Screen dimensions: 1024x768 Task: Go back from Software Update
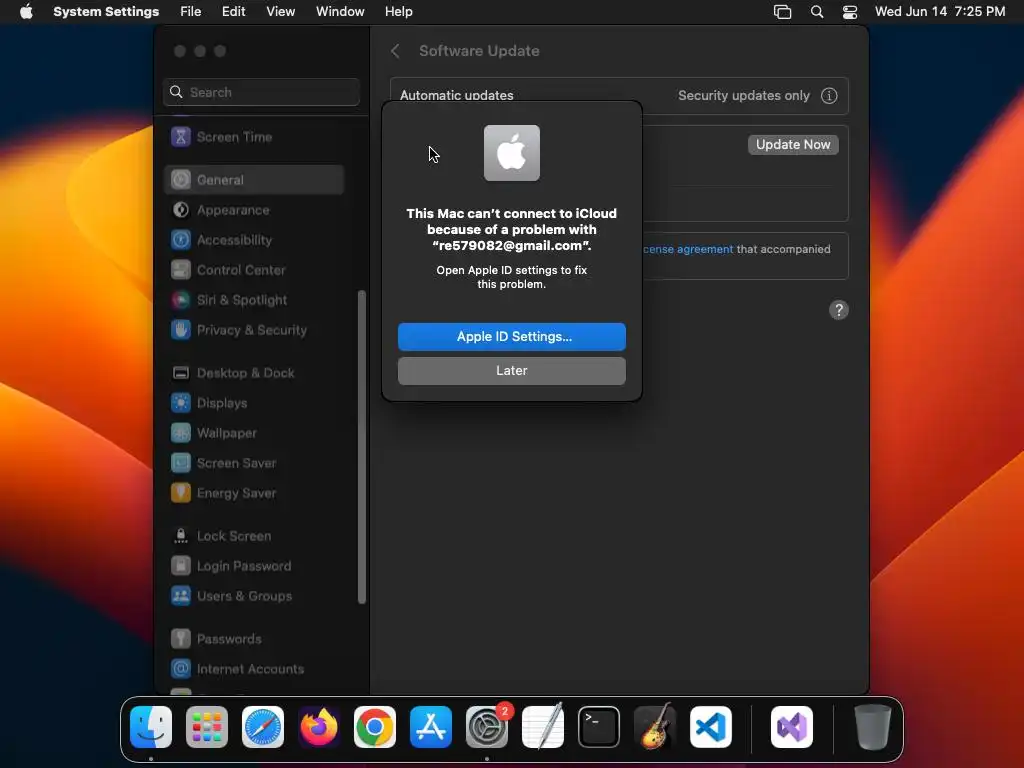(395, 51)
